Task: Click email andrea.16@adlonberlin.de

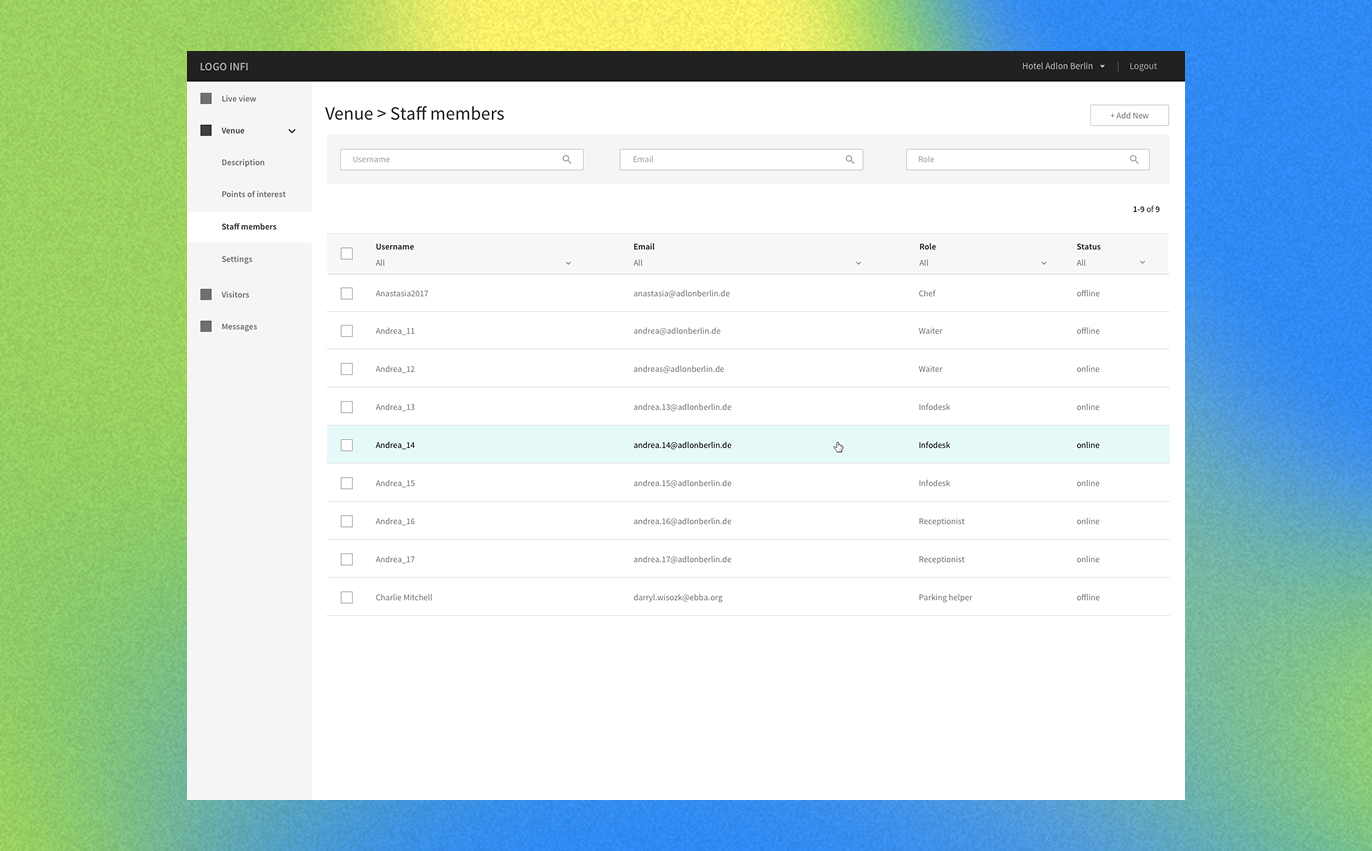Action: tap(682, 521)
